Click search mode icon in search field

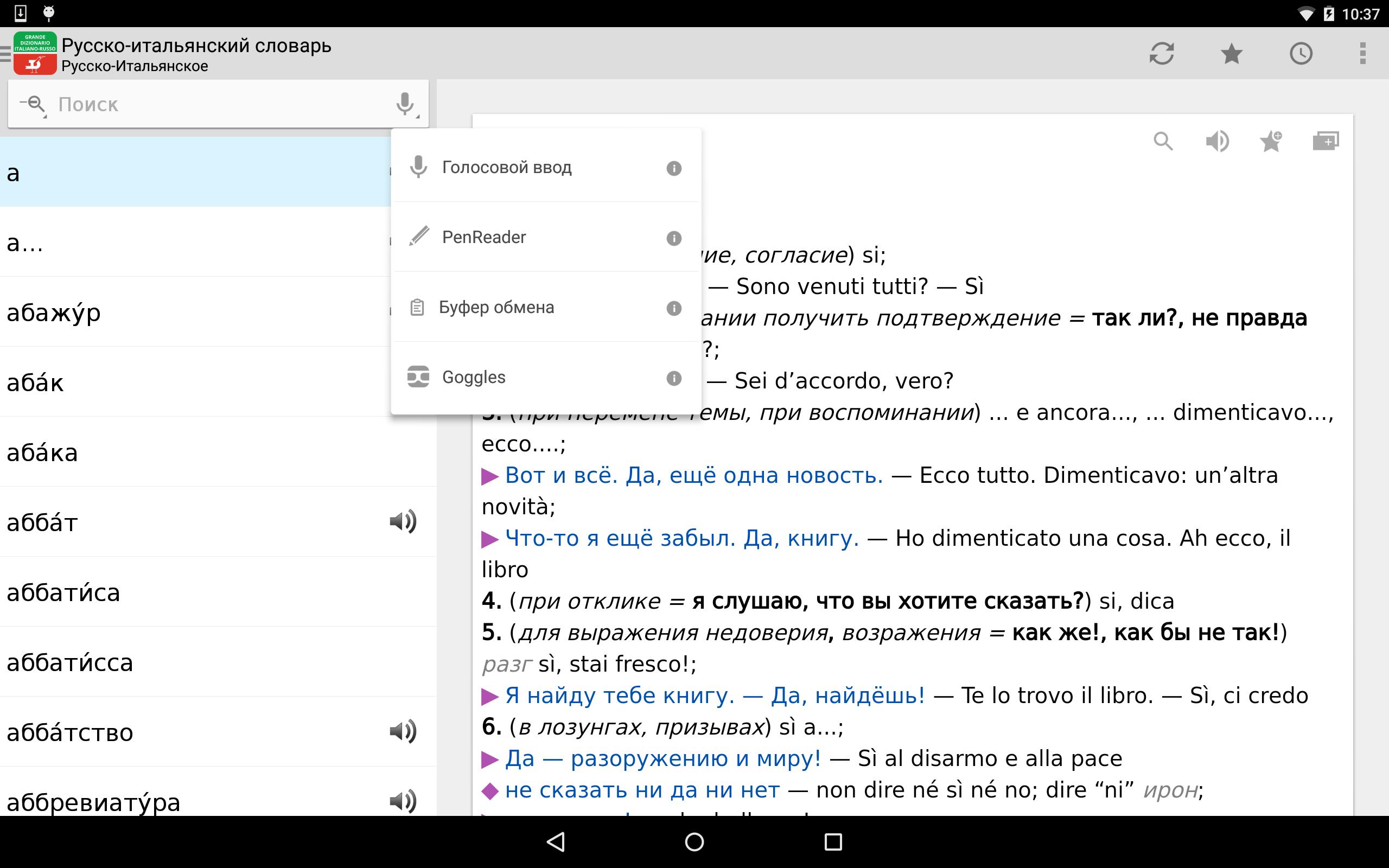tap(33, 105)
